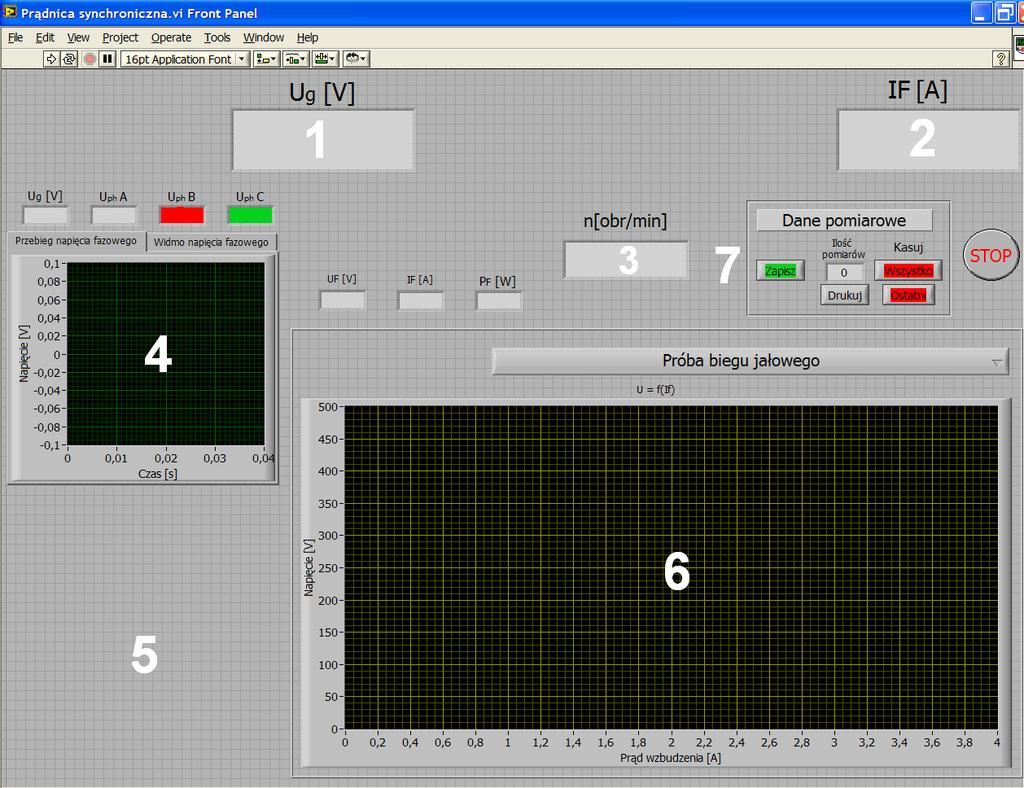The height and width of the screenshot is (788, 1024).
Task: Click the Prąd wzbudzenia [A] axis label
Action: (x=670, y=758)
